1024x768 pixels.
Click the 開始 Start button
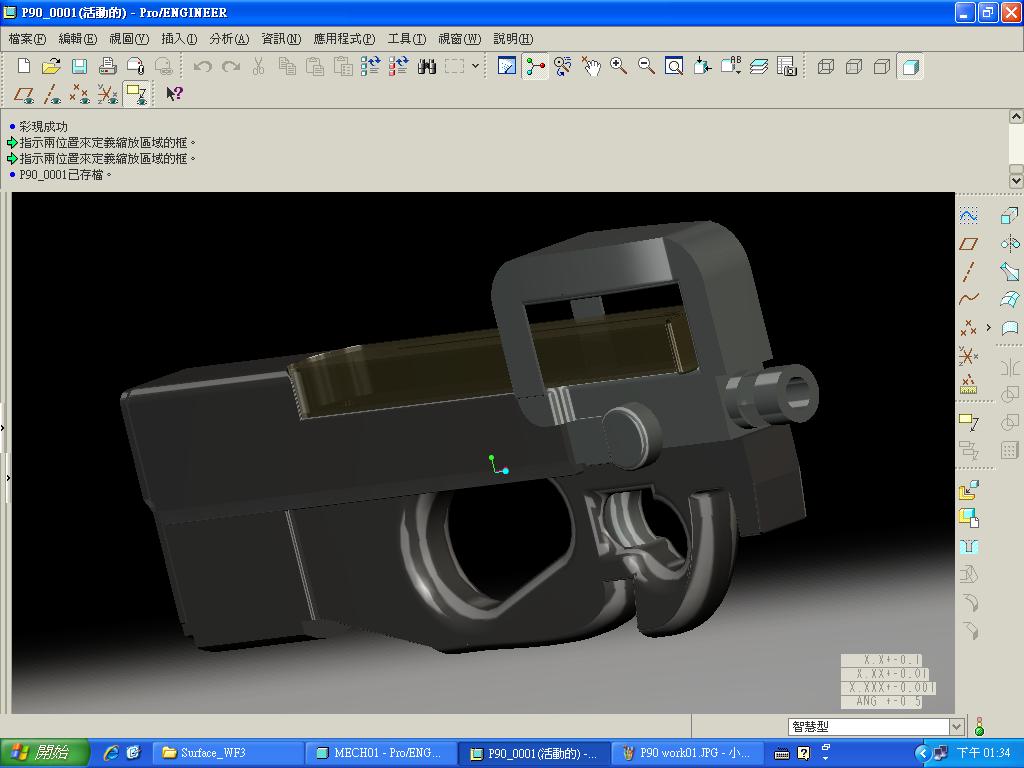[x=43, y=753]
